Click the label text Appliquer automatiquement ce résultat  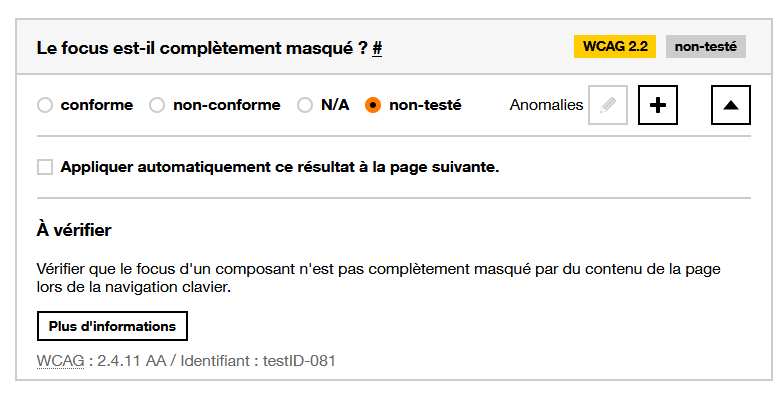[x=279, y=167]
